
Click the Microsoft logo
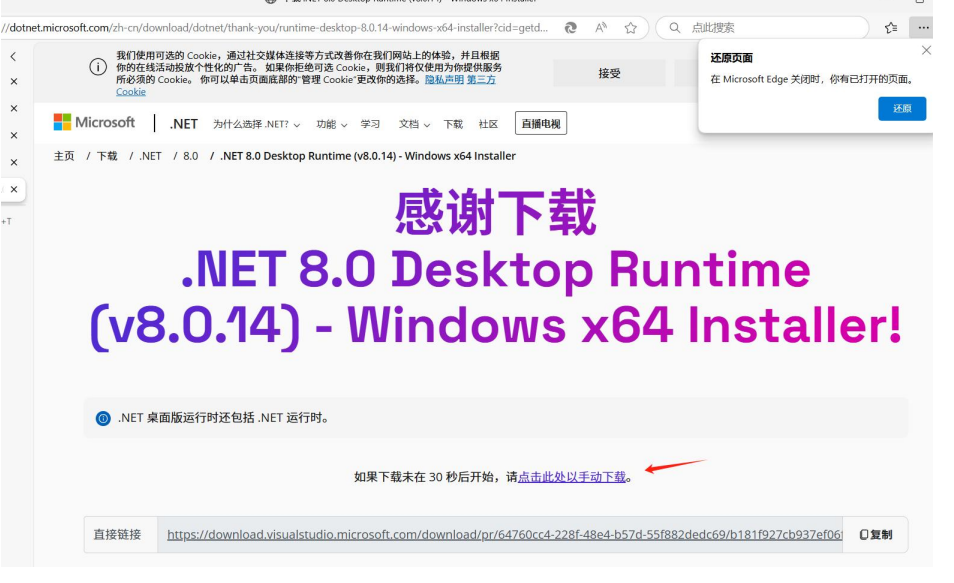[x=94, y=122]
